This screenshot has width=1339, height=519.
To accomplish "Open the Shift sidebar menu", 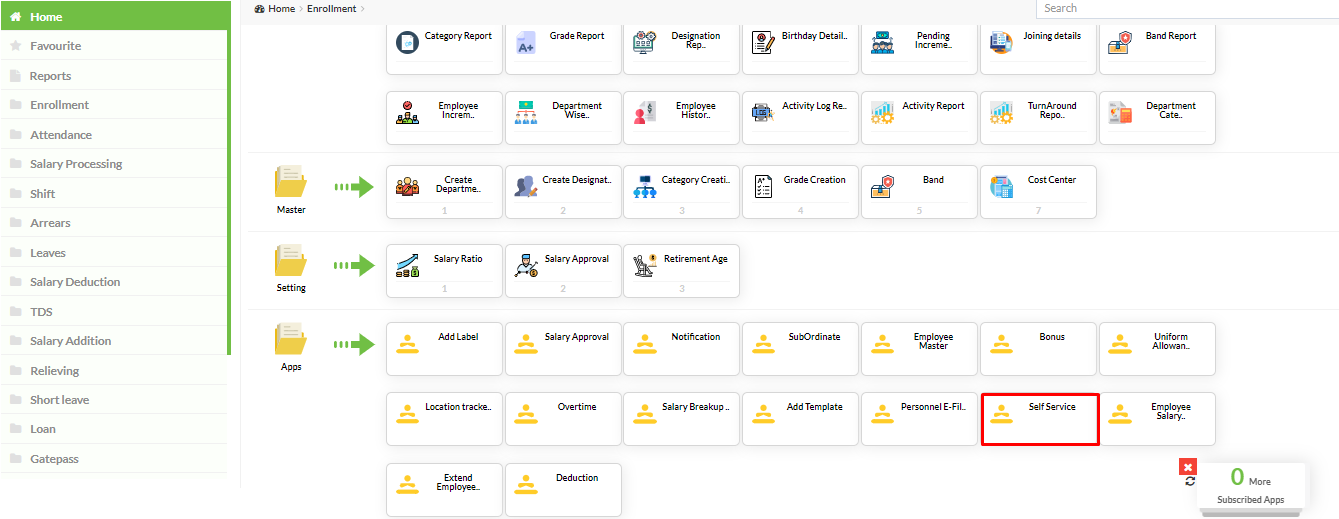I will (114, 194).
